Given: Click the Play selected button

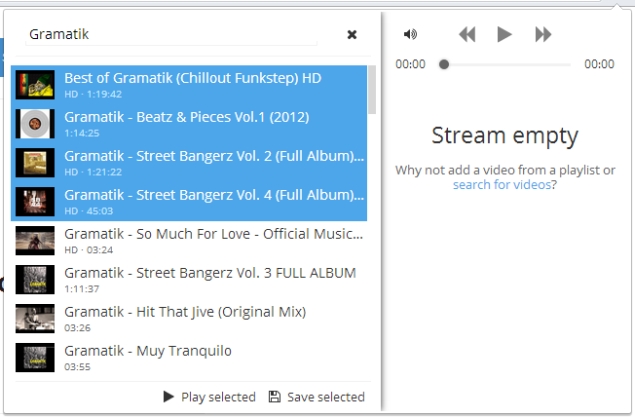Looking at the screenshot, I should click(209, 397).
